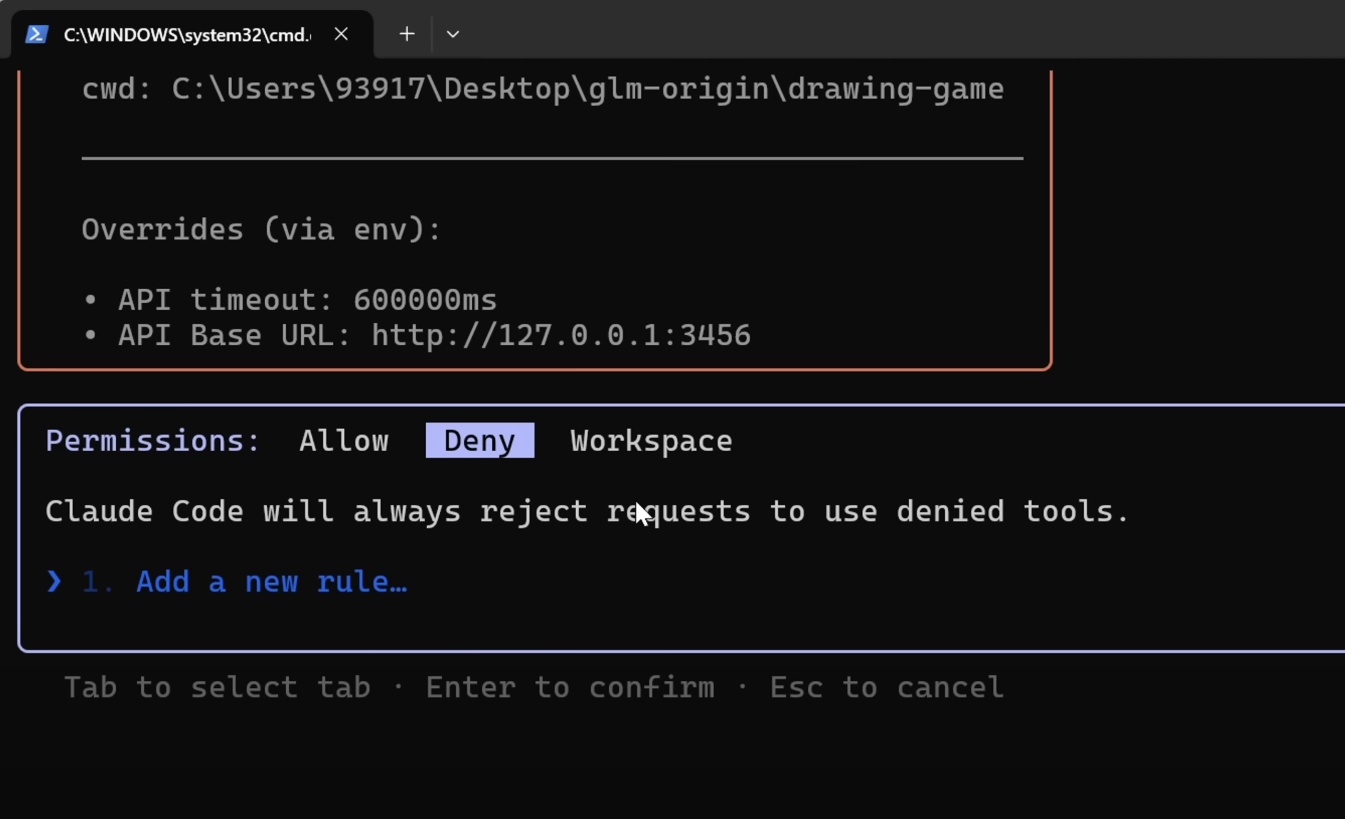This screenshot has height=819, width=1345.
Task: Switch to the Allow permissions tab
Action: coord(344,441)
